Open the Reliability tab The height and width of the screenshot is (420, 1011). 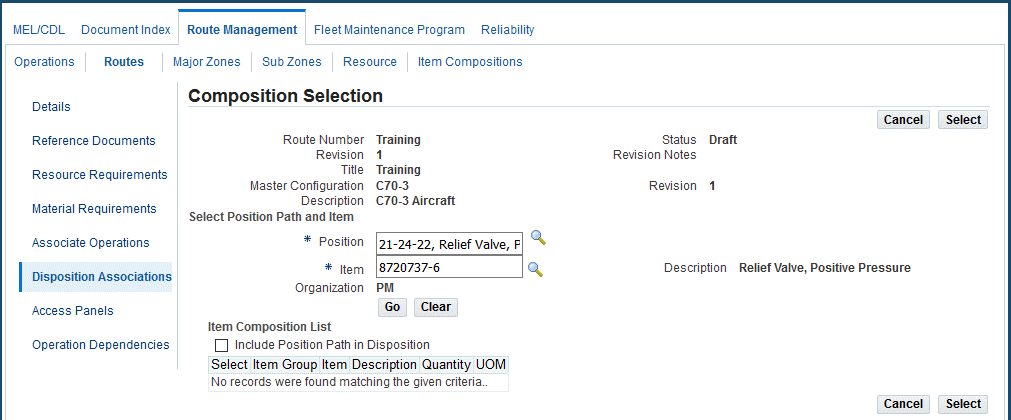tap(507, 30)
